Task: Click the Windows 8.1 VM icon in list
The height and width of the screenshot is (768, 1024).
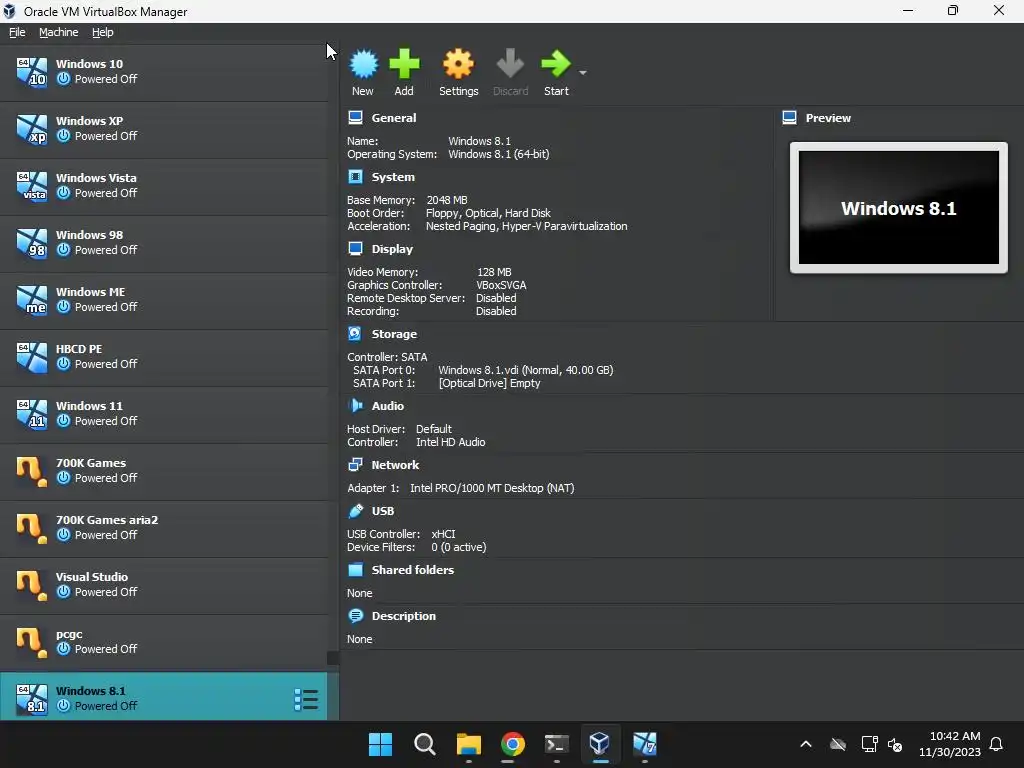Action: 31,699
